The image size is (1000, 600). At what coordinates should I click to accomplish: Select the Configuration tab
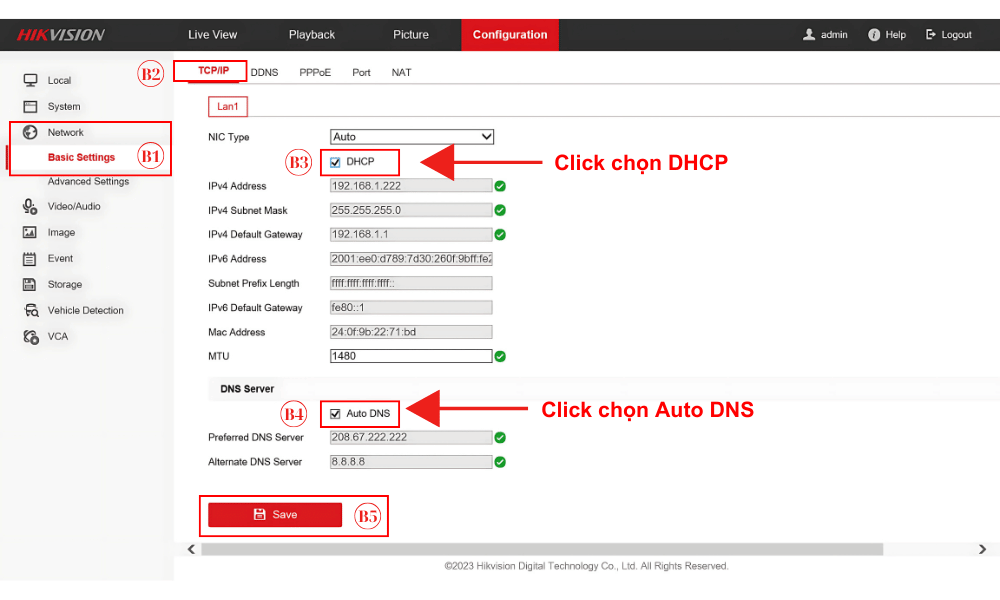pos(510,34)
